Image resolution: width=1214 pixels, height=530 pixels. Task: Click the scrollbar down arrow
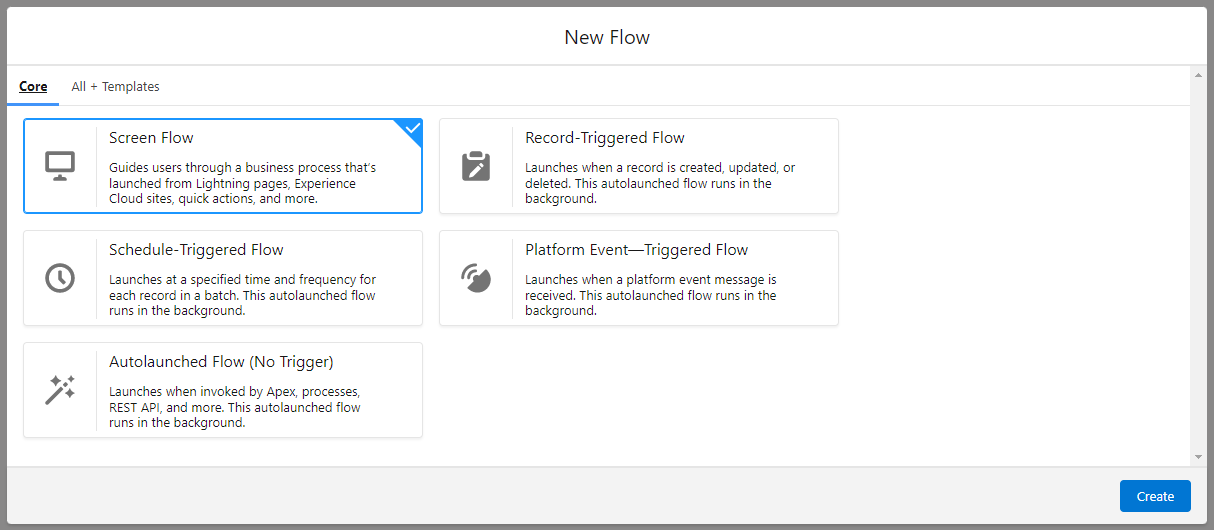point(1199,457)
